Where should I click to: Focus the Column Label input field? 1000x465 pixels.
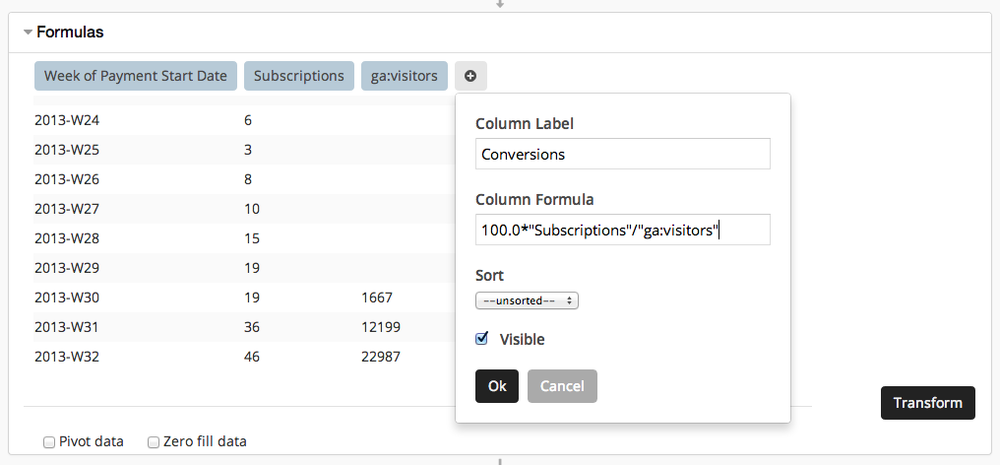coord(622,154)
